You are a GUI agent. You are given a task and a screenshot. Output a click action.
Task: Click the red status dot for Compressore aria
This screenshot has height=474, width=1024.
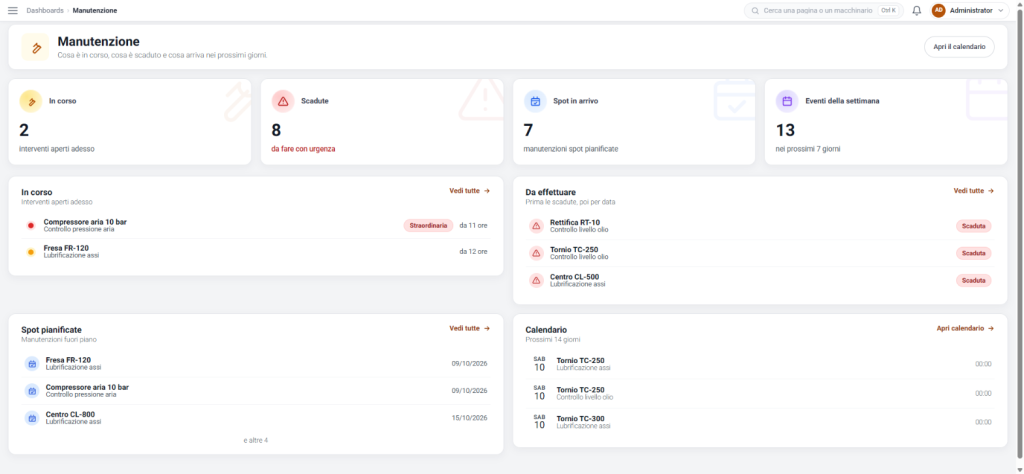click(31, 225)
